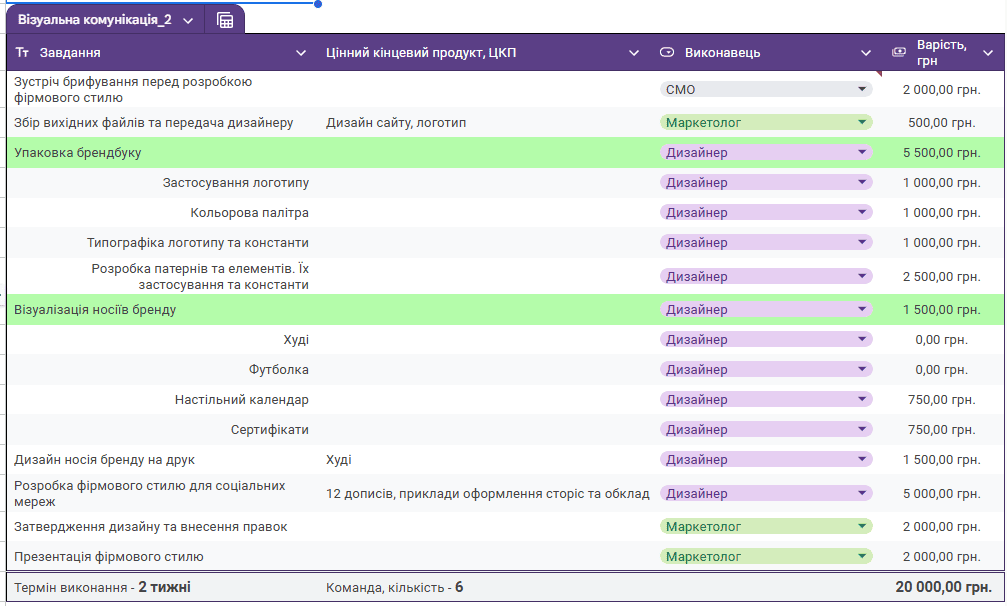Select Розробка фірмового стилю для соціальних мереж

[163, 493]
